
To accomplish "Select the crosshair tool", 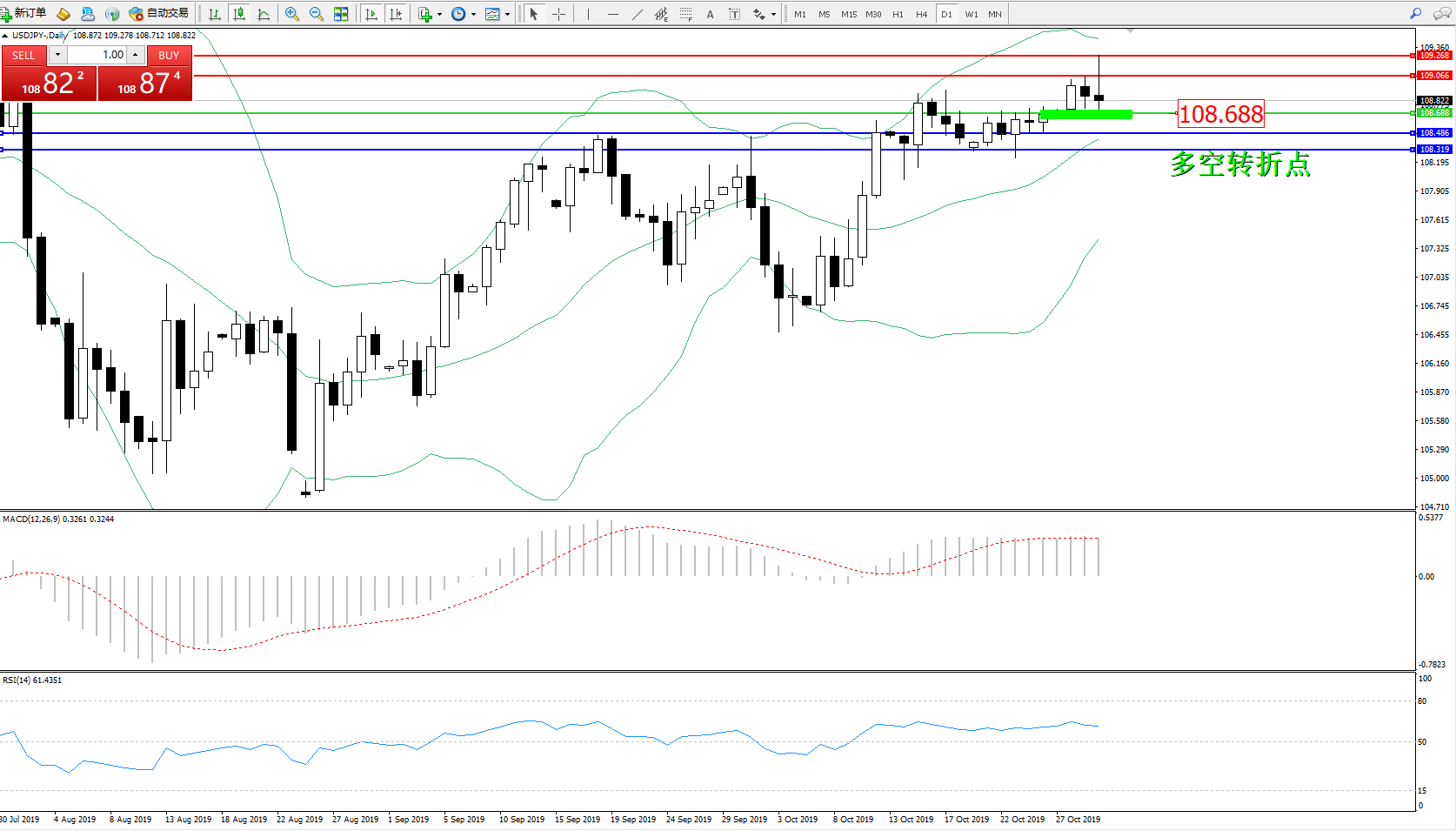I will pos(558,14).
